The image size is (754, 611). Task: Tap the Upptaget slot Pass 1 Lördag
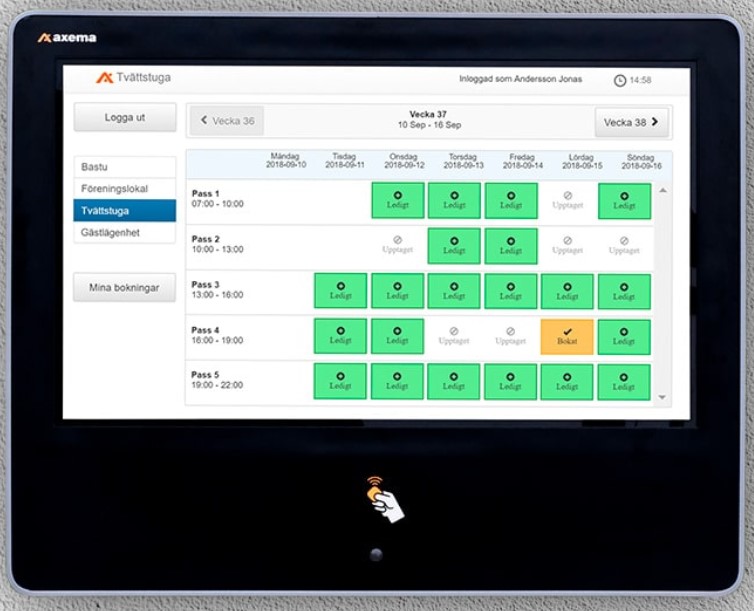point(567,200)
